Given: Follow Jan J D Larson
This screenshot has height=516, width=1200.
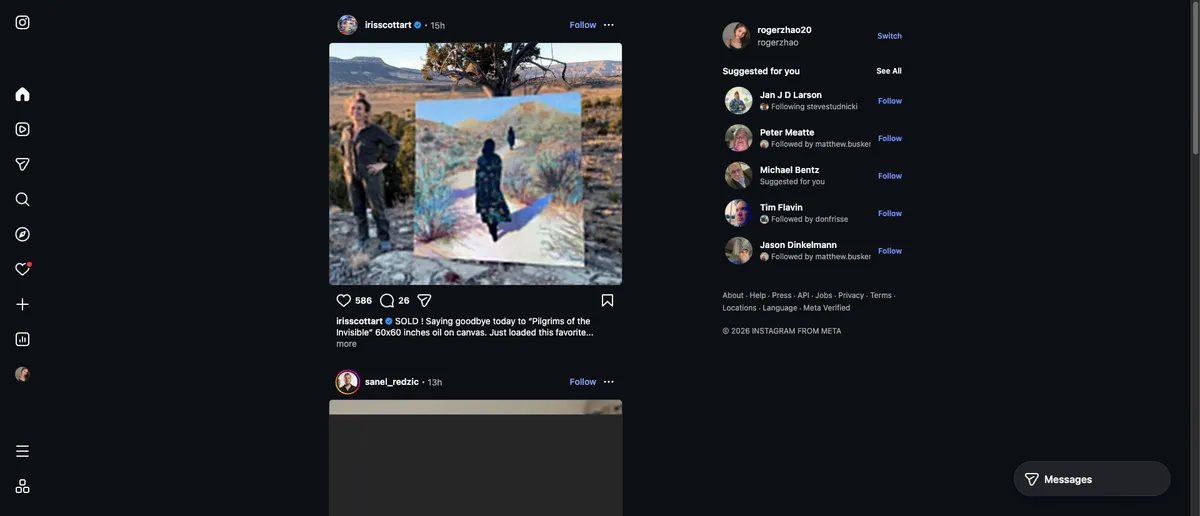Looking at the screenshot, I should 889,101.
